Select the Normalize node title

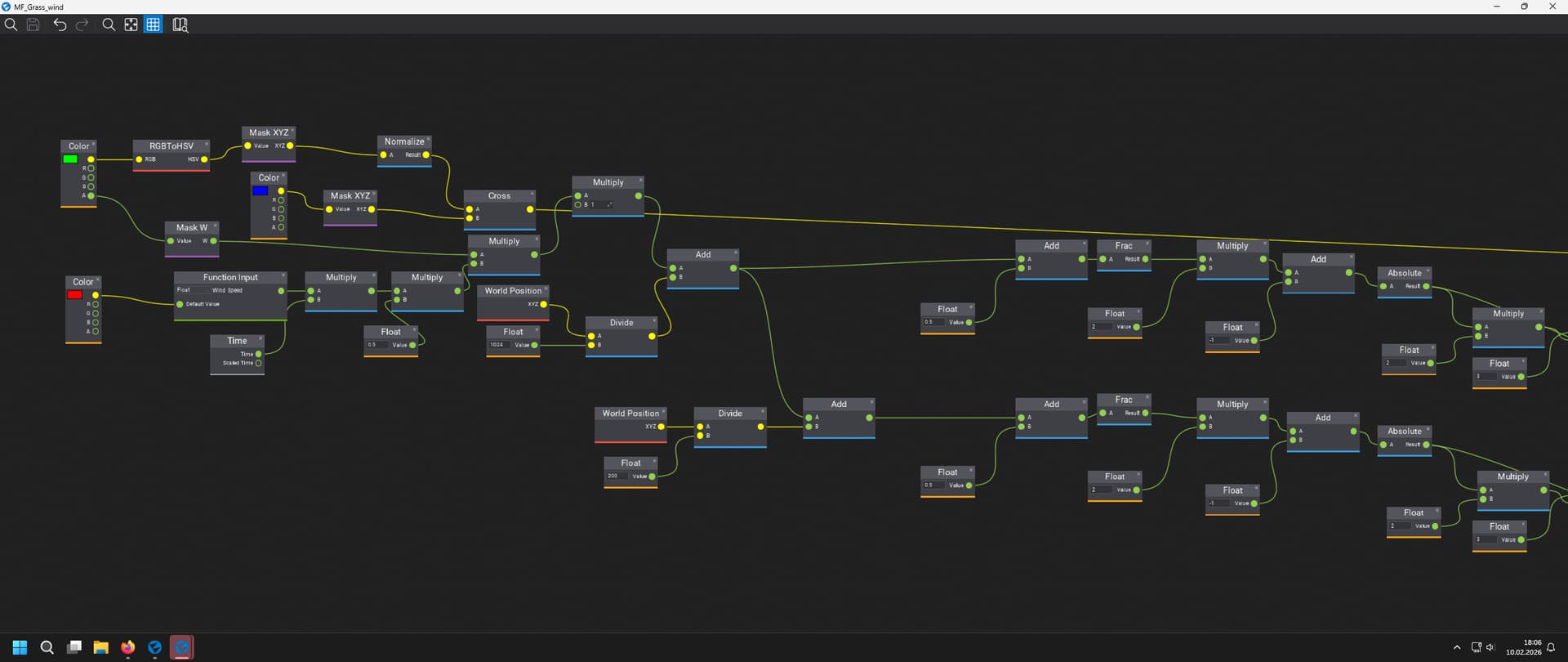404,141
